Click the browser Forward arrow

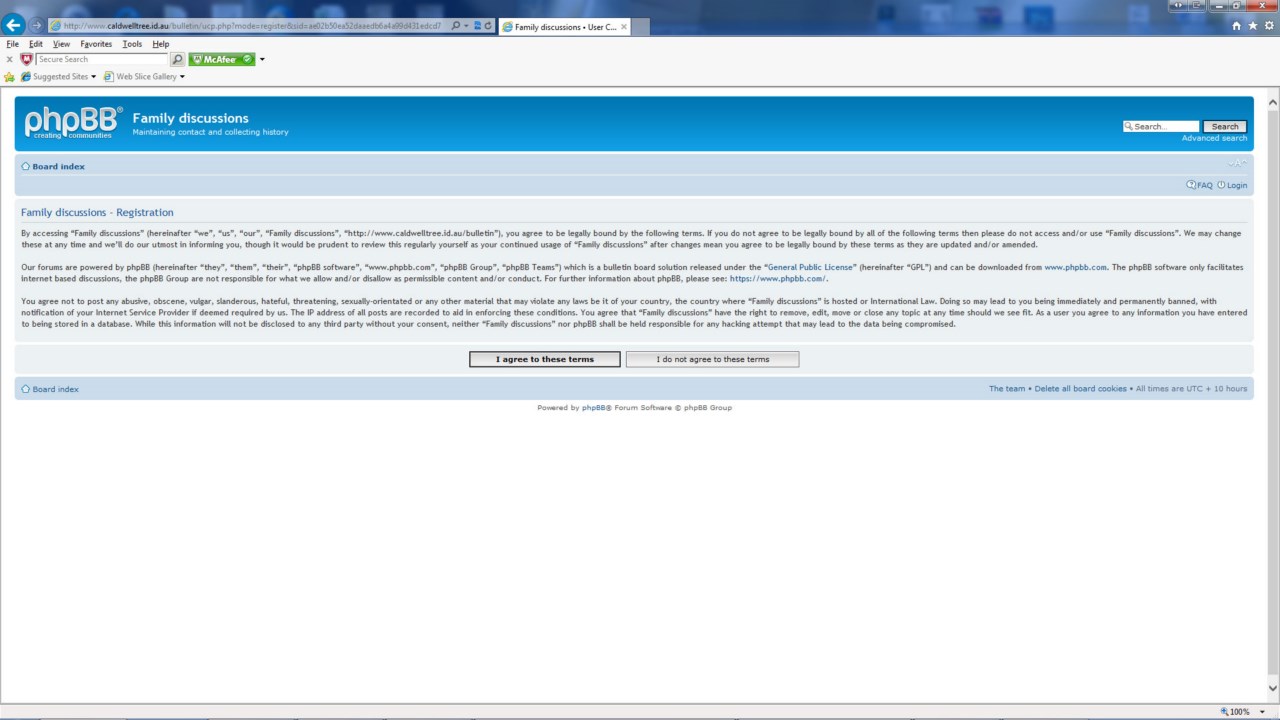37,26
